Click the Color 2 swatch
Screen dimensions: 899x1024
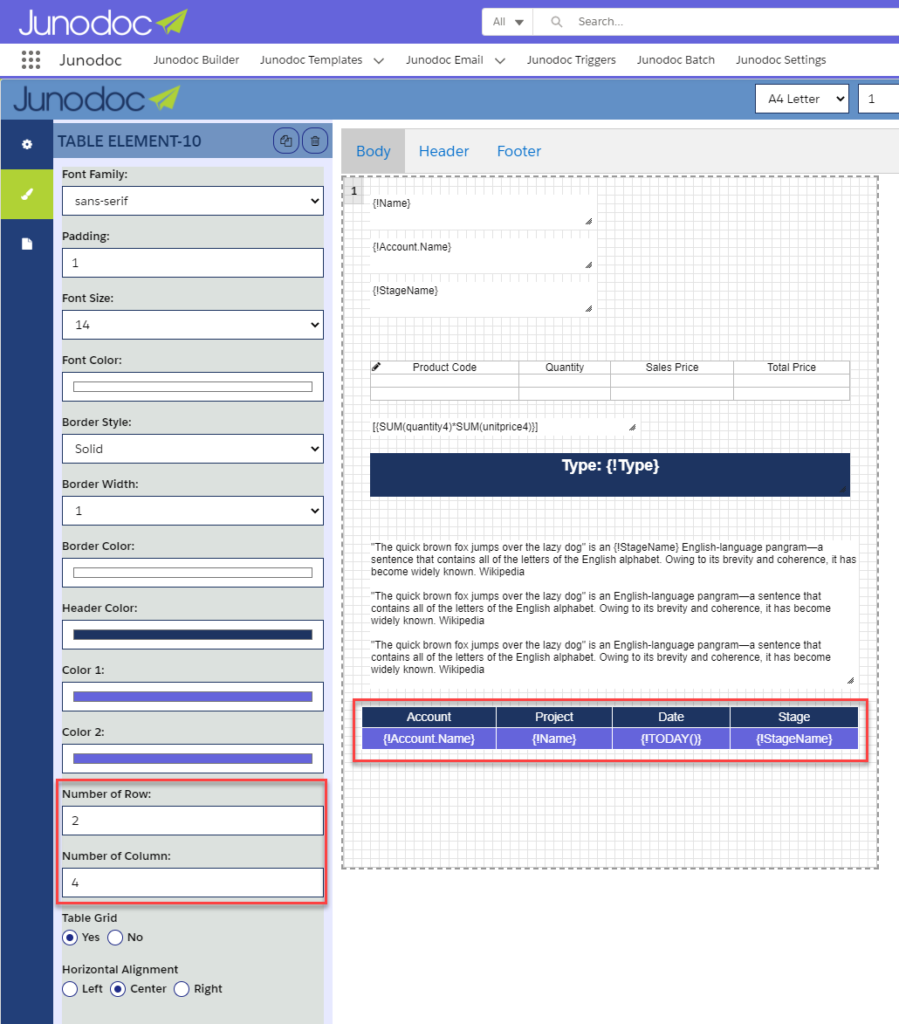click(193, 759)
